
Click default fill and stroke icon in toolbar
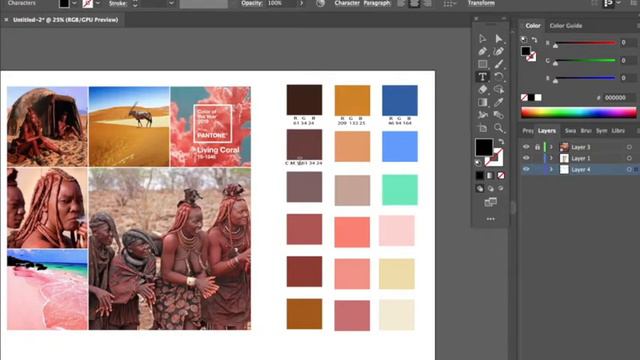[x=478, y=163]
